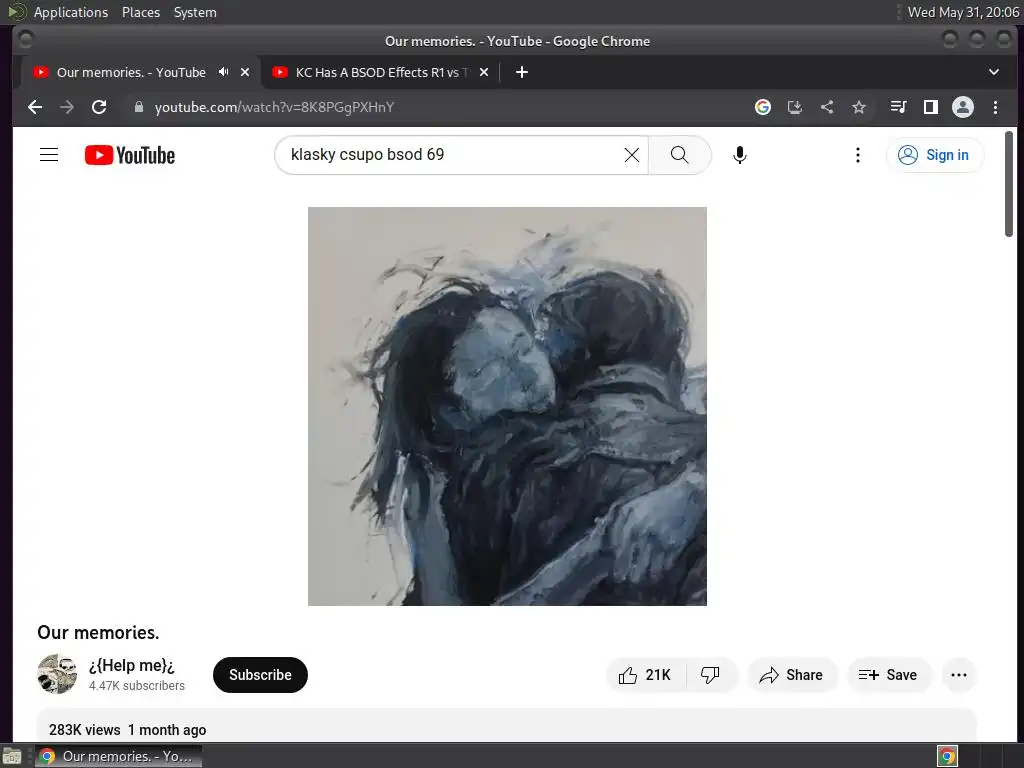1024x768 pixels.
Task: Save video to a playlist
Action: point(888,675)
